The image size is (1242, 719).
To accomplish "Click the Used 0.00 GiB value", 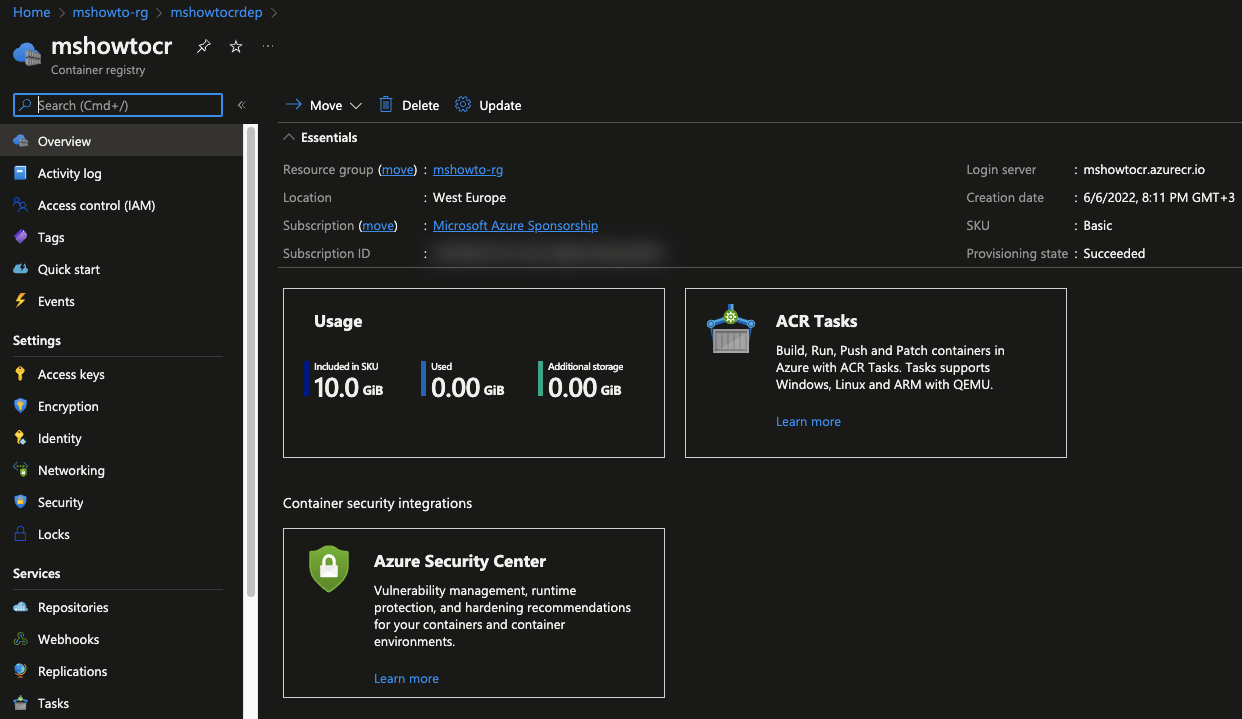I will tap(467, 388).
